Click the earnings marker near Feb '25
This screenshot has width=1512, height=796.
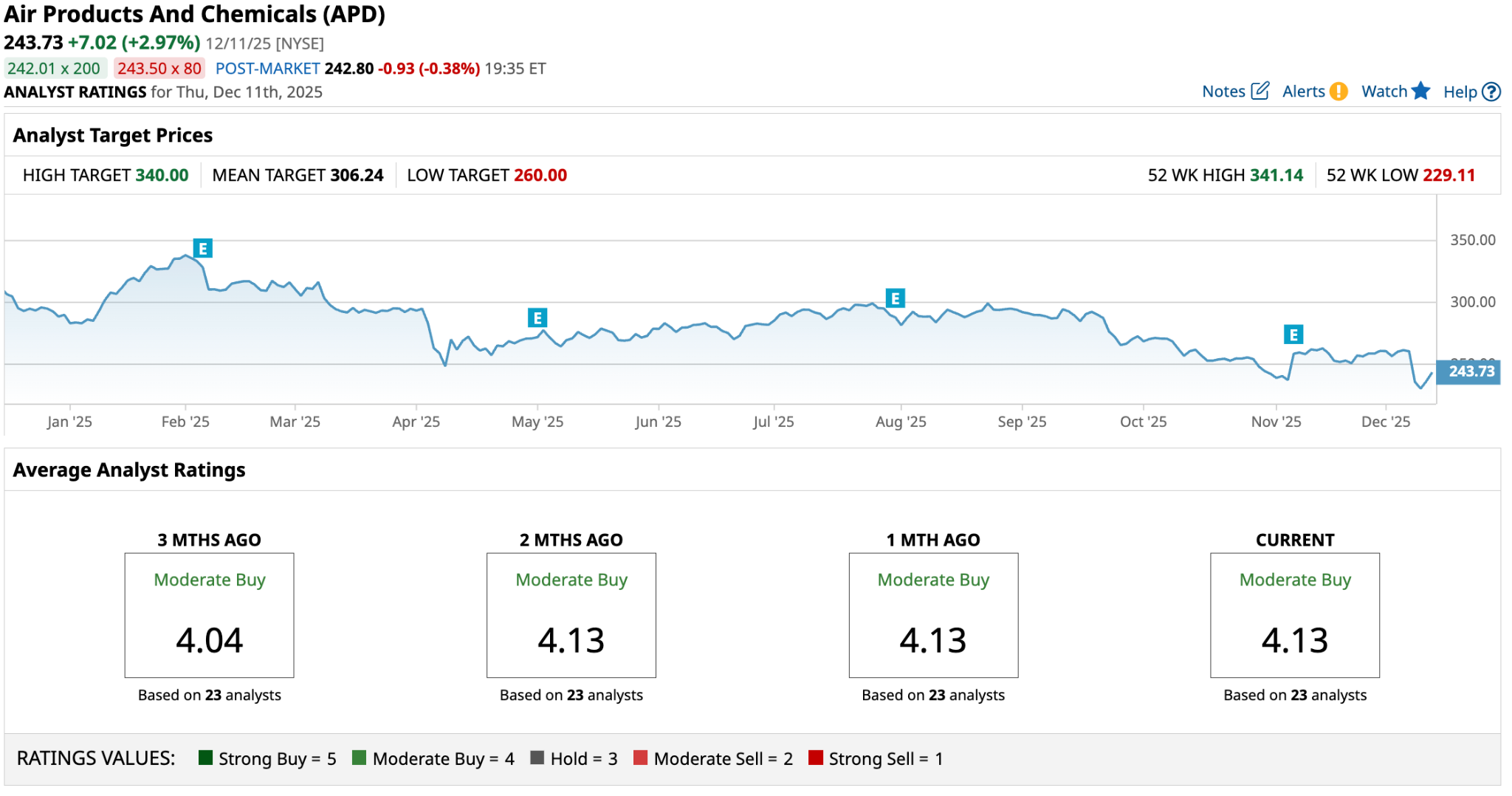coord(202,249)
